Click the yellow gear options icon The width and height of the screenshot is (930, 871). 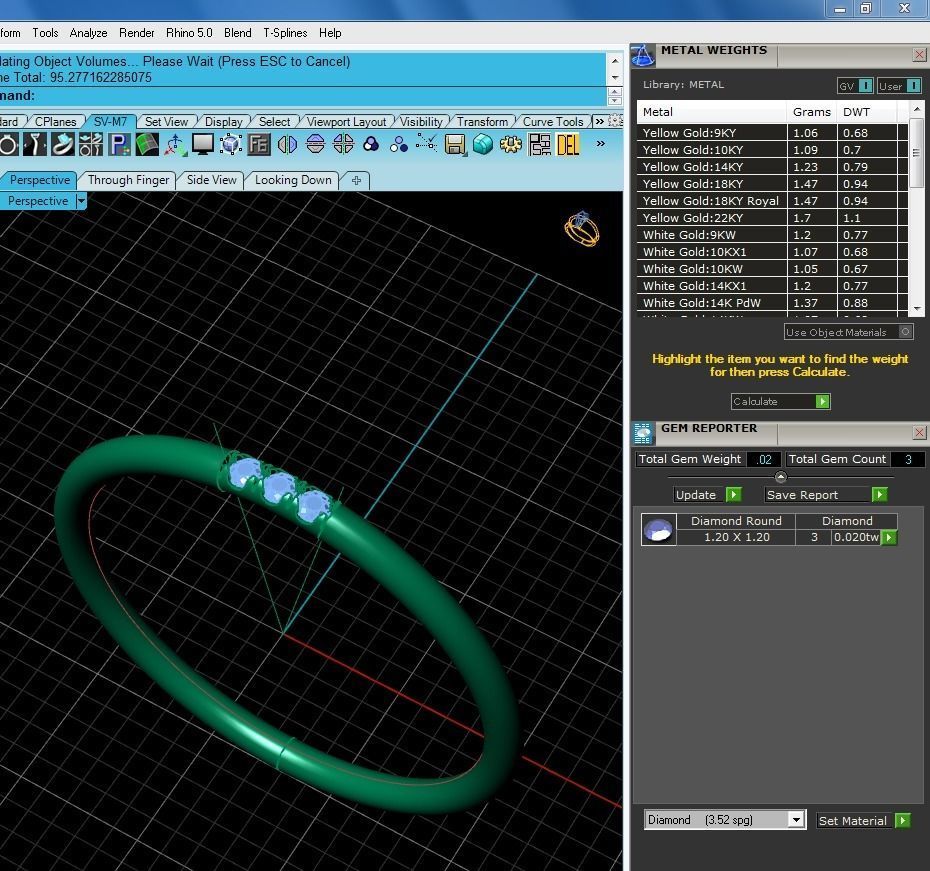(511, 144)
